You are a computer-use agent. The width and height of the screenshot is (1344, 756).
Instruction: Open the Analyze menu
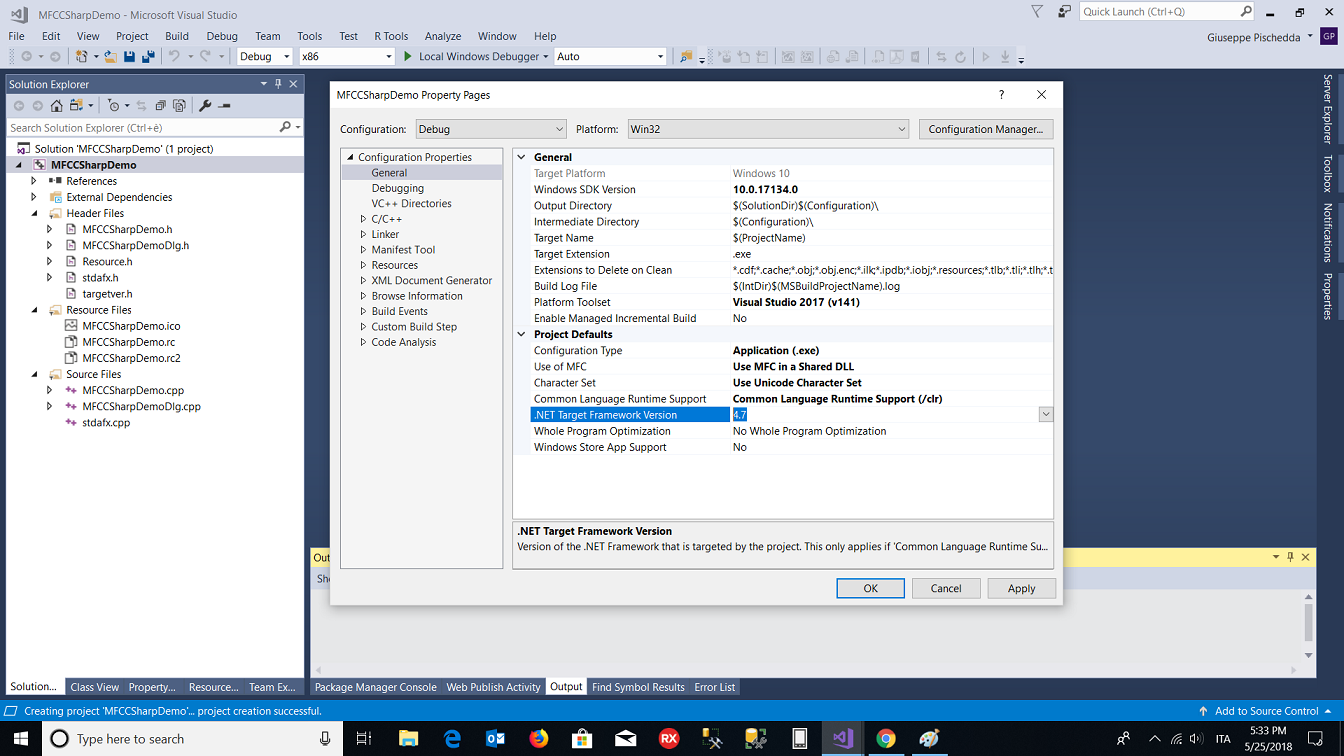click(443, 36)
